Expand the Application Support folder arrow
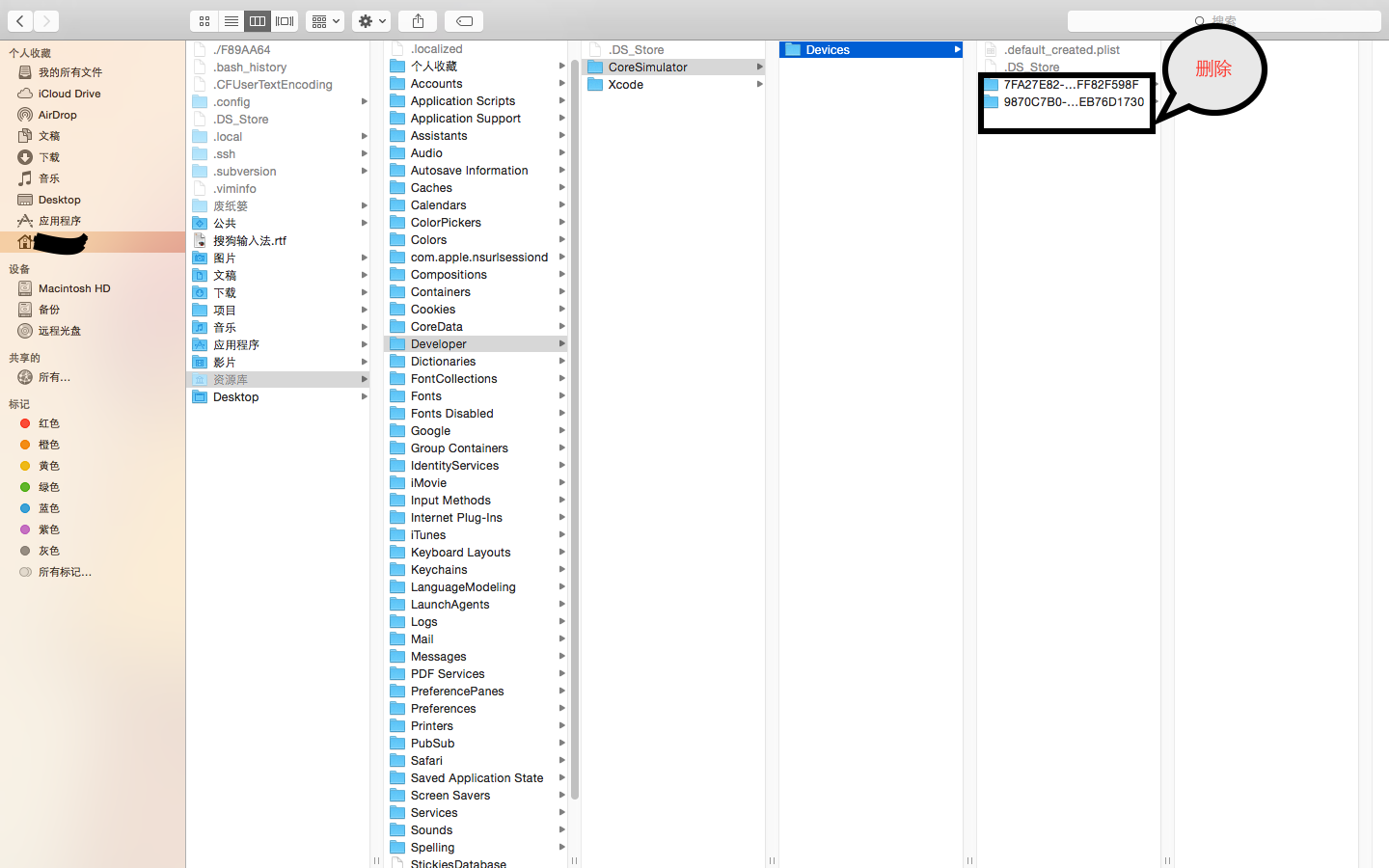The height and width of the screenshot is (868, 1389). coord(561,119)
